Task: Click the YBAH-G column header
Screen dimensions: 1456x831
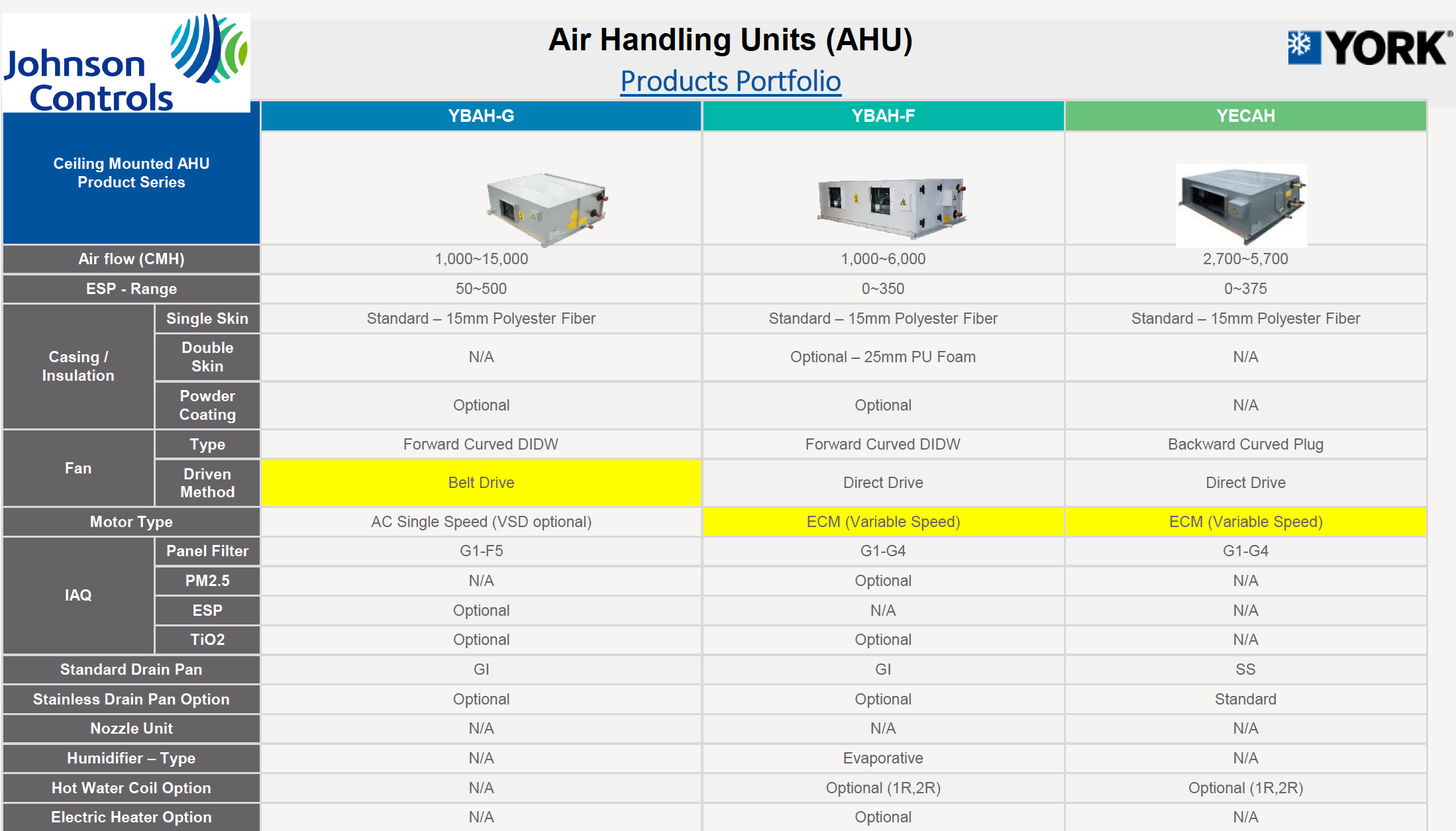Action: pos(481,116)
